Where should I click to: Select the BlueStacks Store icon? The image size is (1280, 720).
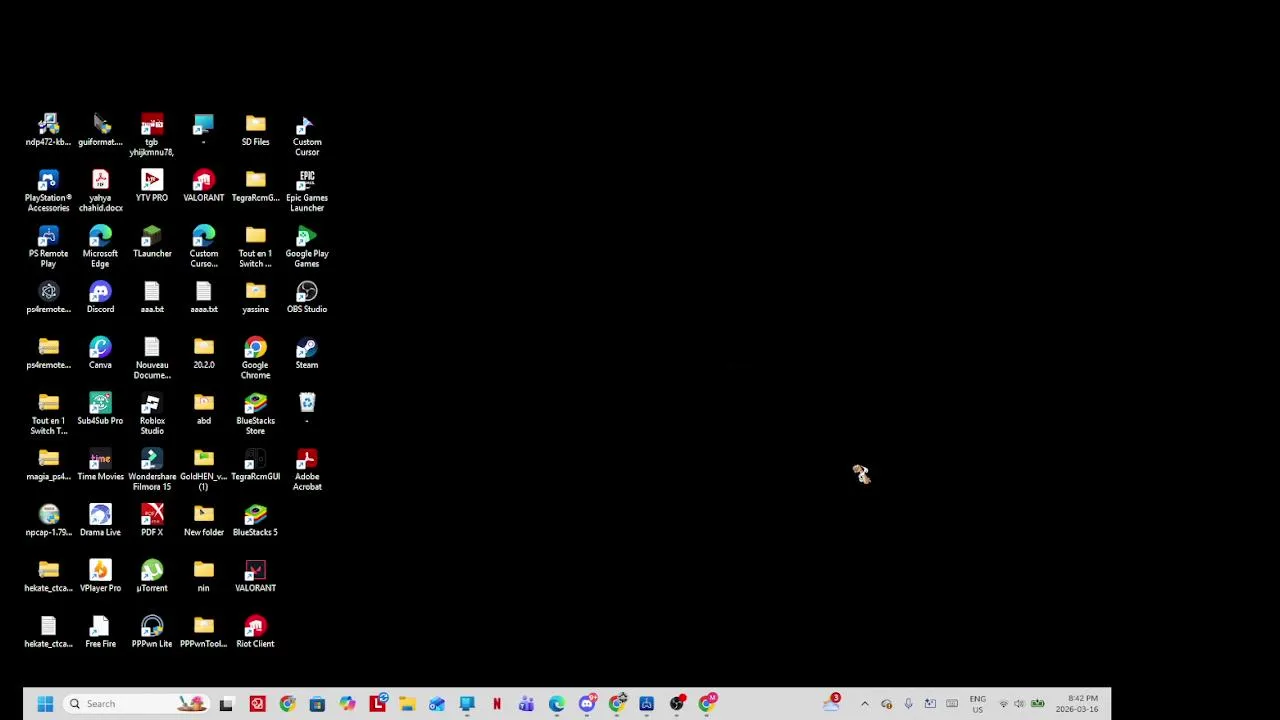click(x=255, y=414)
